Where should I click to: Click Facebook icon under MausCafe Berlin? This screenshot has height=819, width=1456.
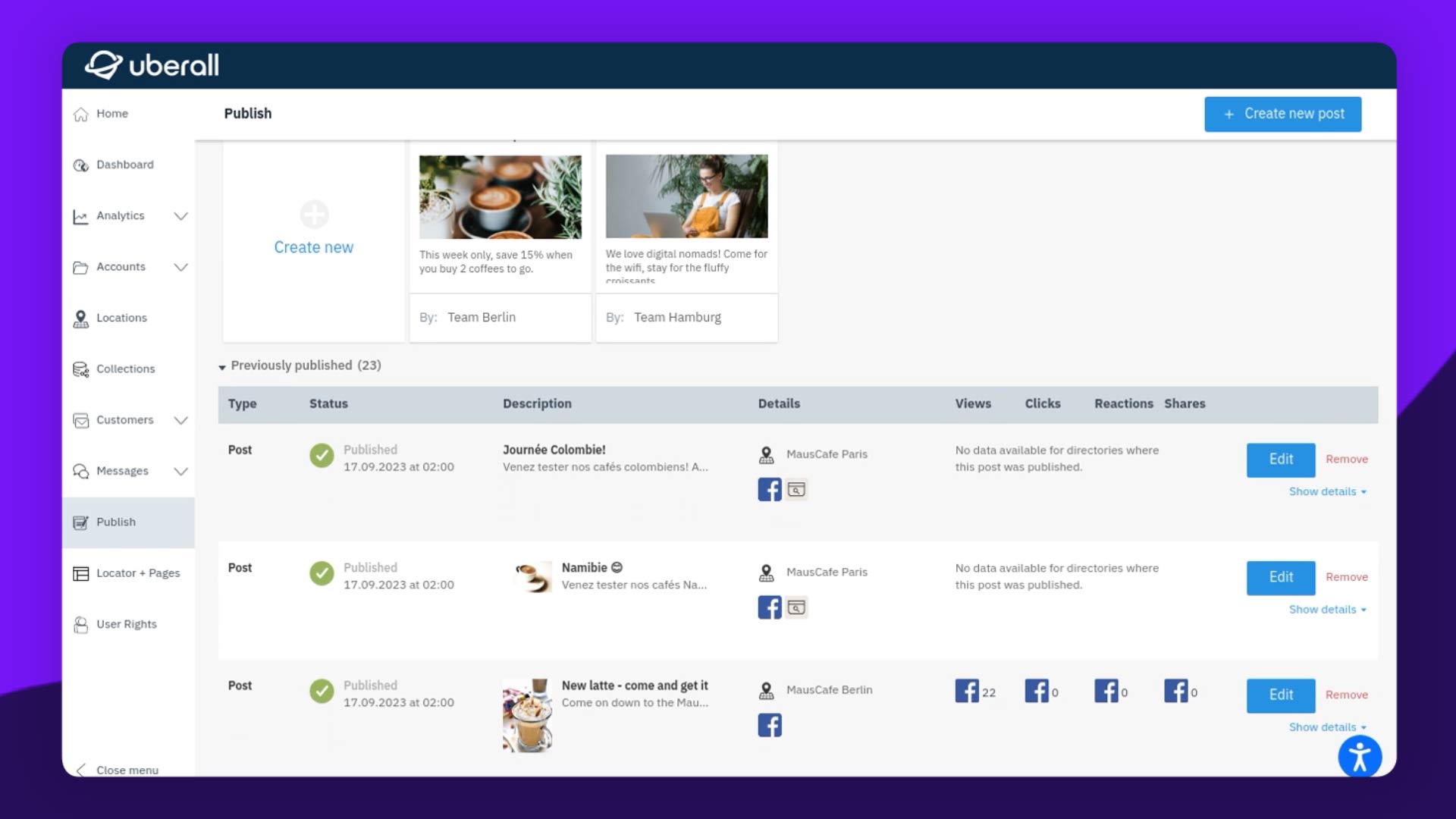point(769,725)
